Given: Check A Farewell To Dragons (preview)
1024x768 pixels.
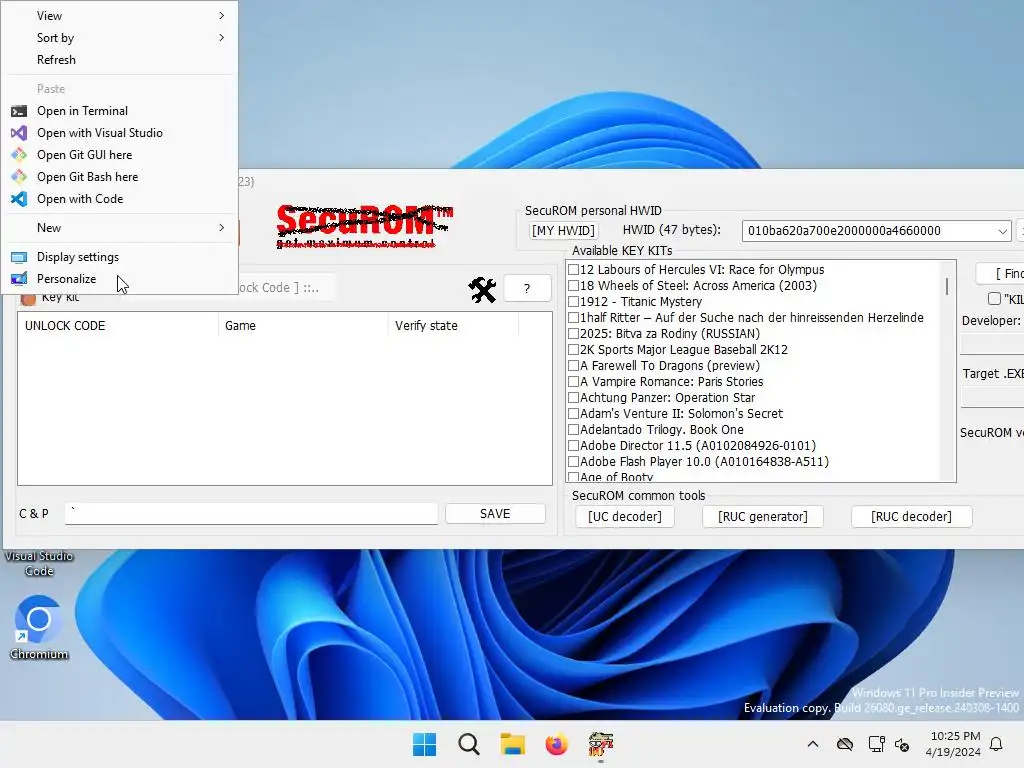Looking at the screenshot, I should [573, 366].
